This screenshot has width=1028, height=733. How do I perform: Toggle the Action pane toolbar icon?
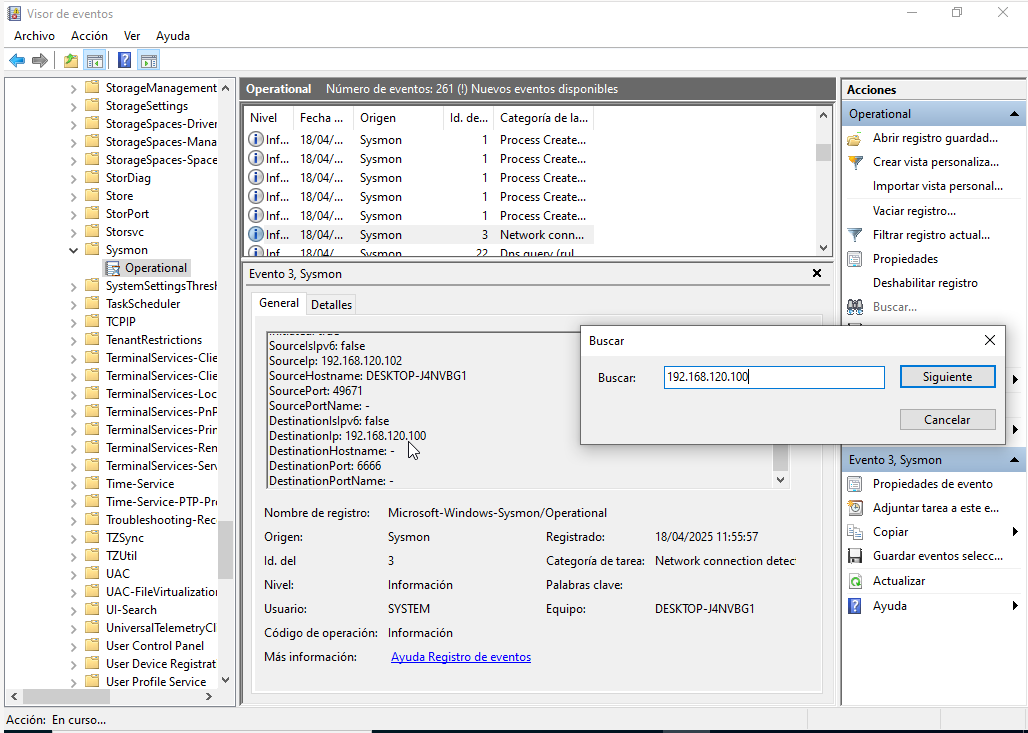pyautogui.click(x=149, y=61)
